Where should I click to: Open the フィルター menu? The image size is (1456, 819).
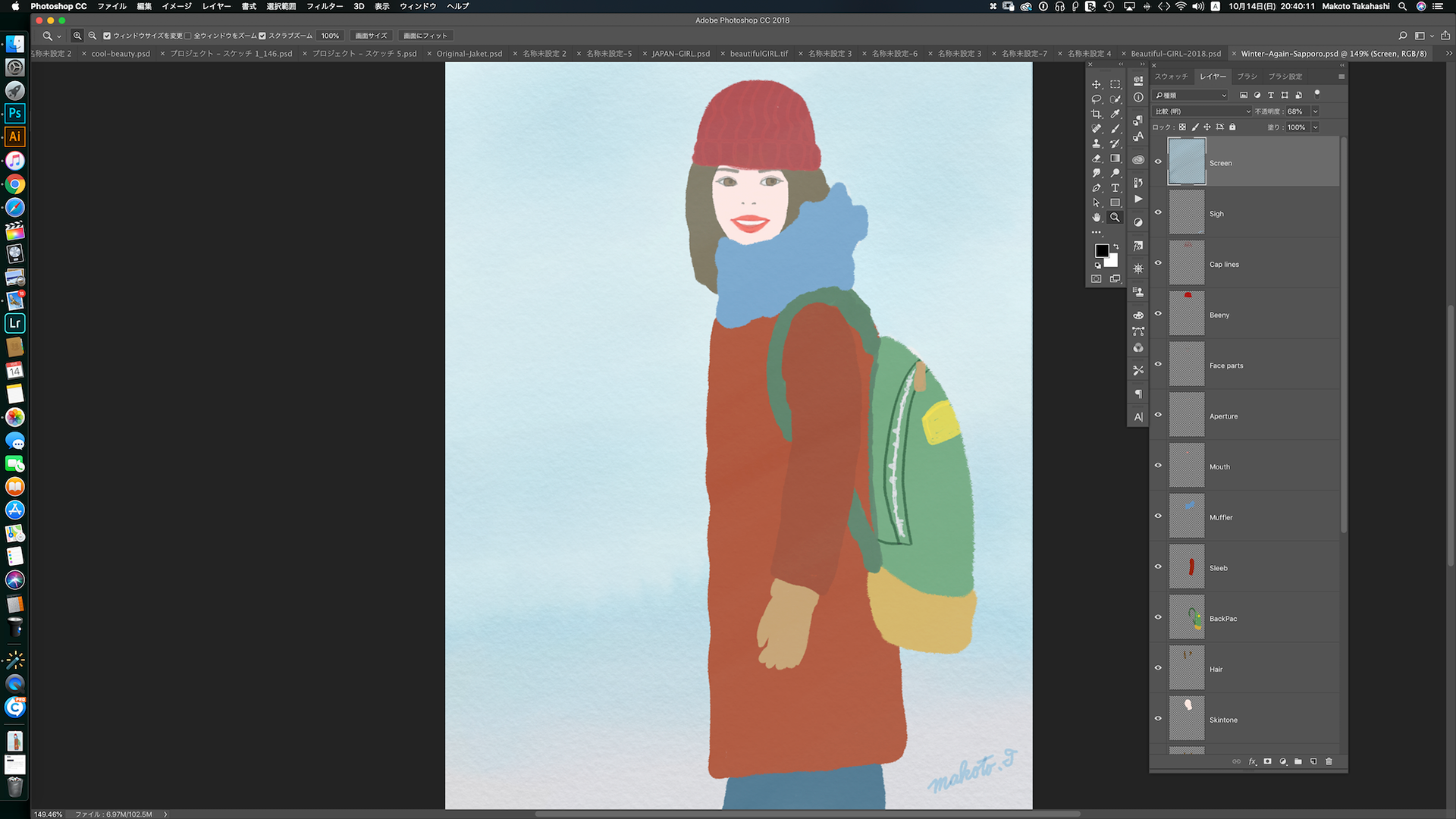324,6
